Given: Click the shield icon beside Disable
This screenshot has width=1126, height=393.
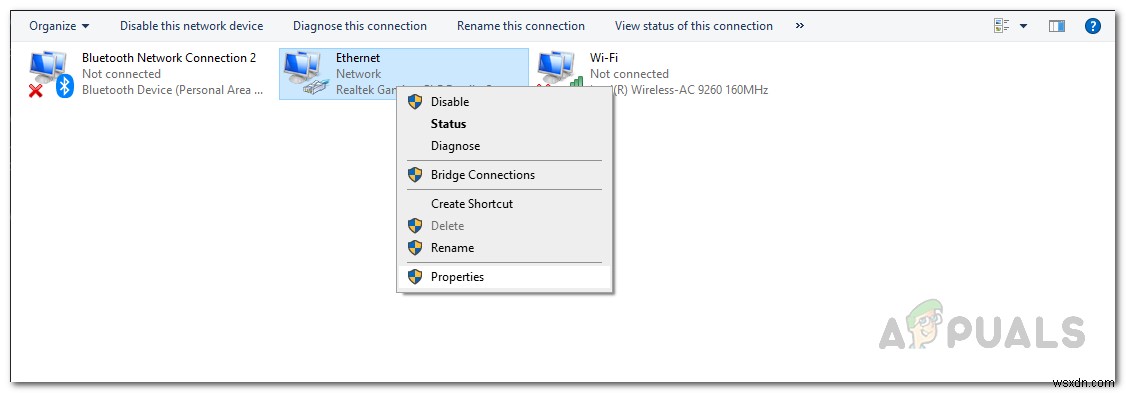Looking at the screenshot, I should pyautogui.click(x=415, y=102).
